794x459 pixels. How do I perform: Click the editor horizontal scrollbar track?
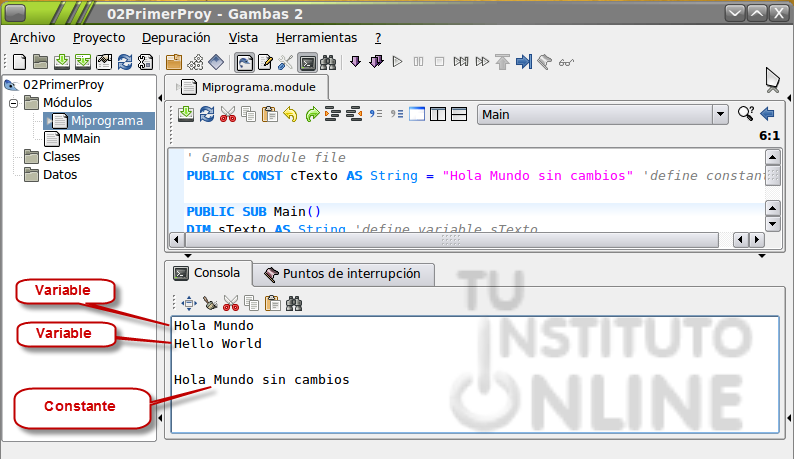450,240
